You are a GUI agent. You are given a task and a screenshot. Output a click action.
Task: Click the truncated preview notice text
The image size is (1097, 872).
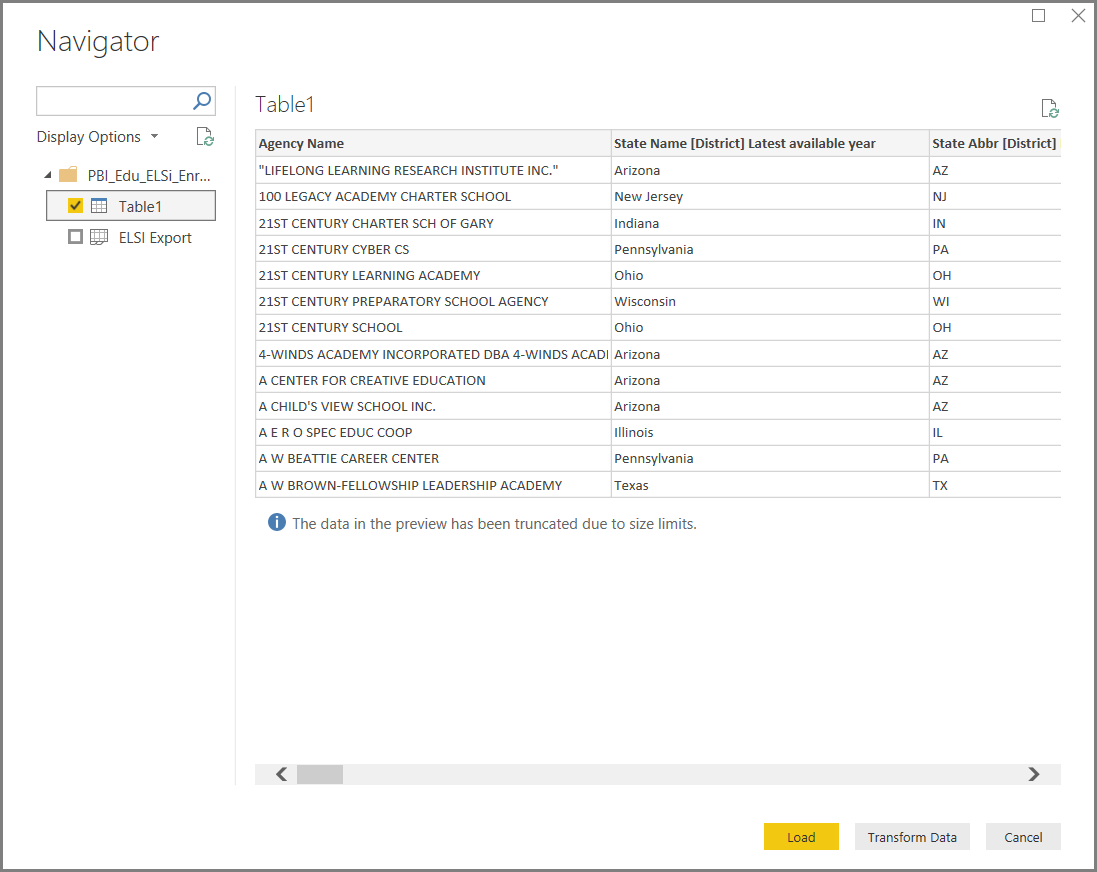(x=494, y=523)
